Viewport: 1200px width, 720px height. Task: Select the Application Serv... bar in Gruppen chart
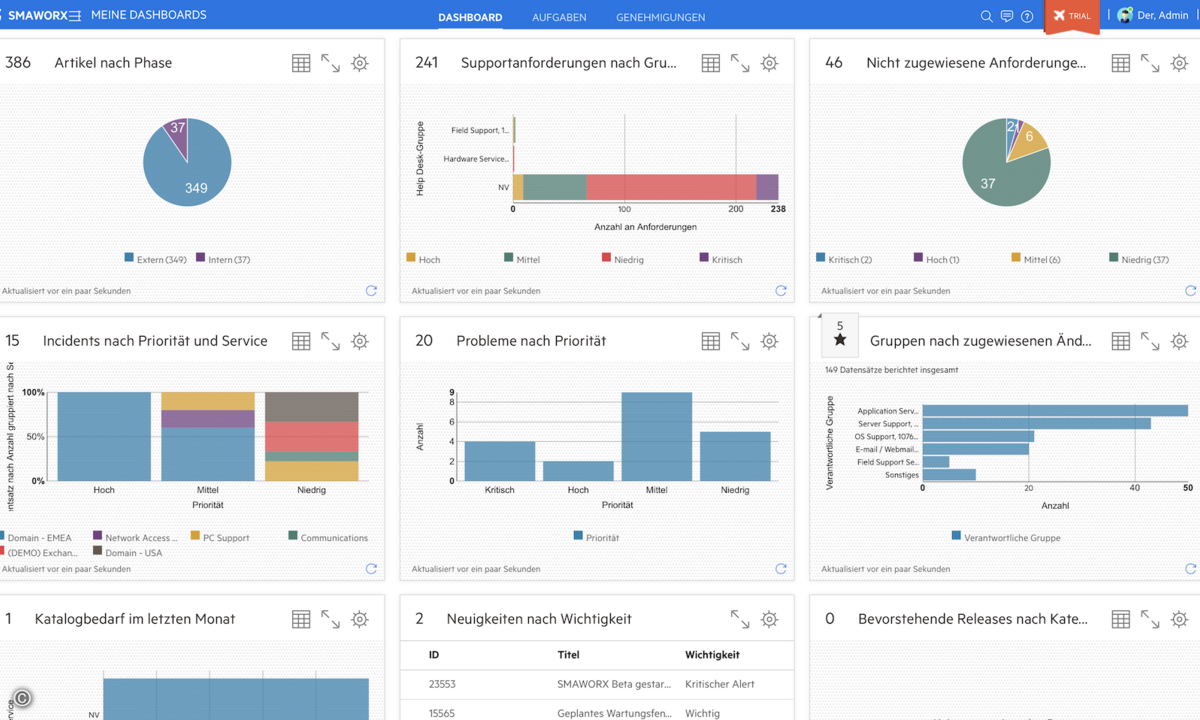[1055, 411]
